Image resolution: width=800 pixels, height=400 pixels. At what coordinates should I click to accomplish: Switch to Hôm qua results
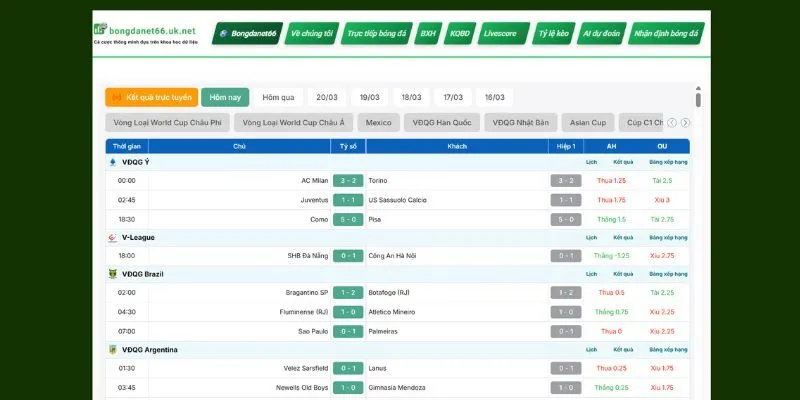[x=278, y=97]
